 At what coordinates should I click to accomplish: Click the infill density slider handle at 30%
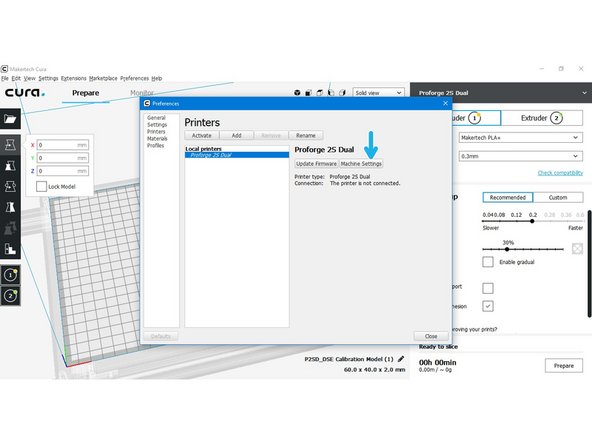pos(507,249)
